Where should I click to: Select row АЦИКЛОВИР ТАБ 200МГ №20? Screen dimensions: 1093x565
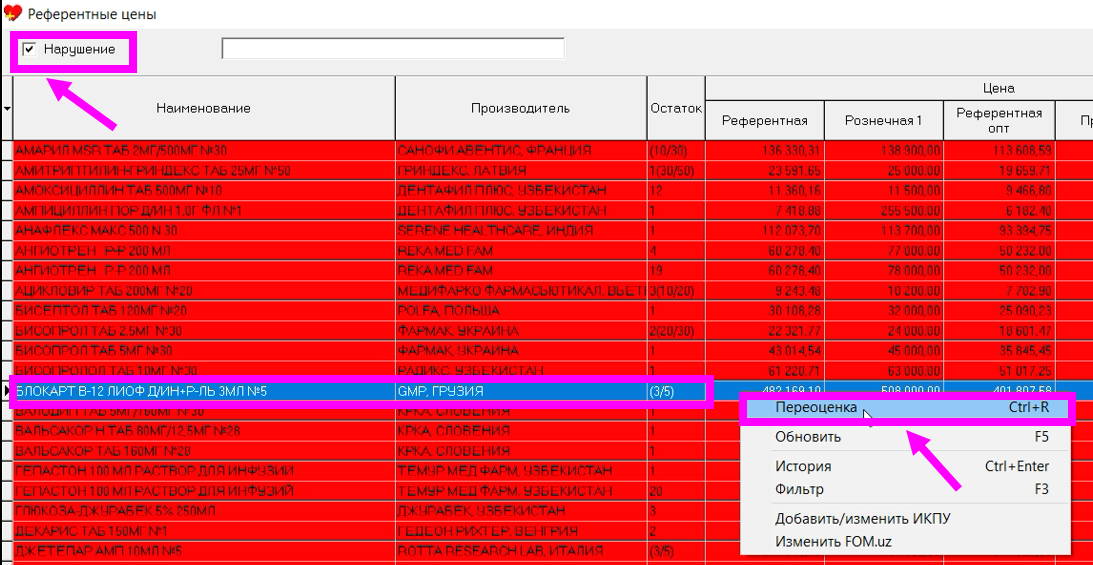(204, 291)
